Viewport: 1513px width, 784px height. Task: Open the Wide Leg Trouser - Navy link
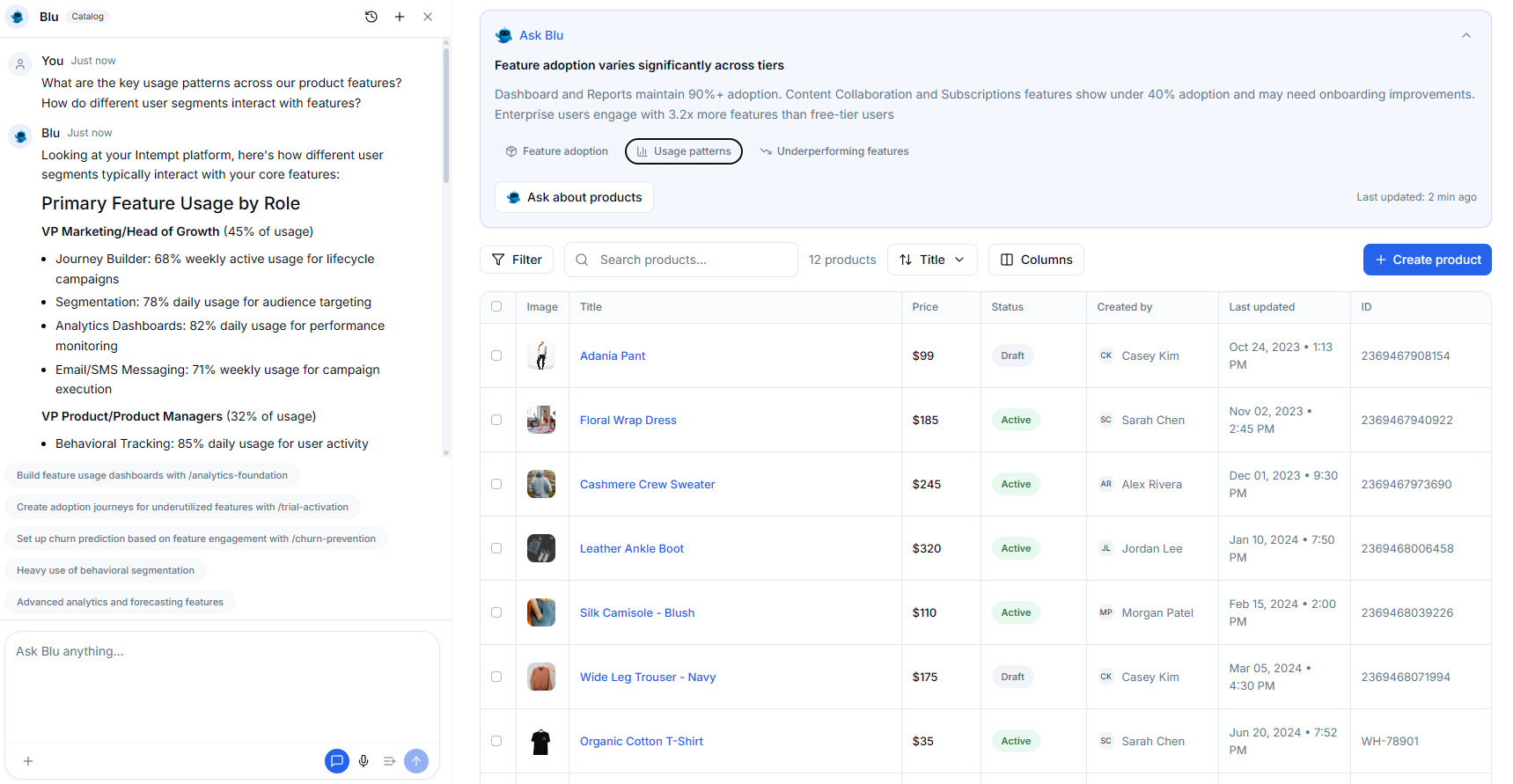point(648,677)
